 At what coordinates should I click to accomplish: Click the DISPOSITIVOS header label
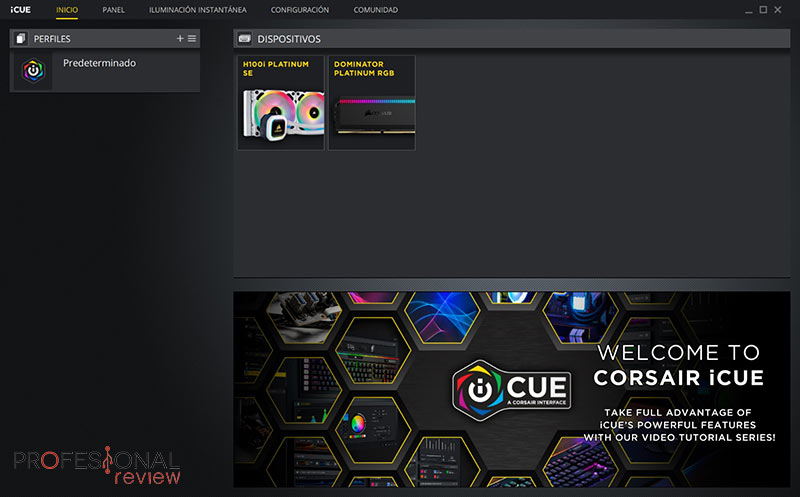pos(289,39)
